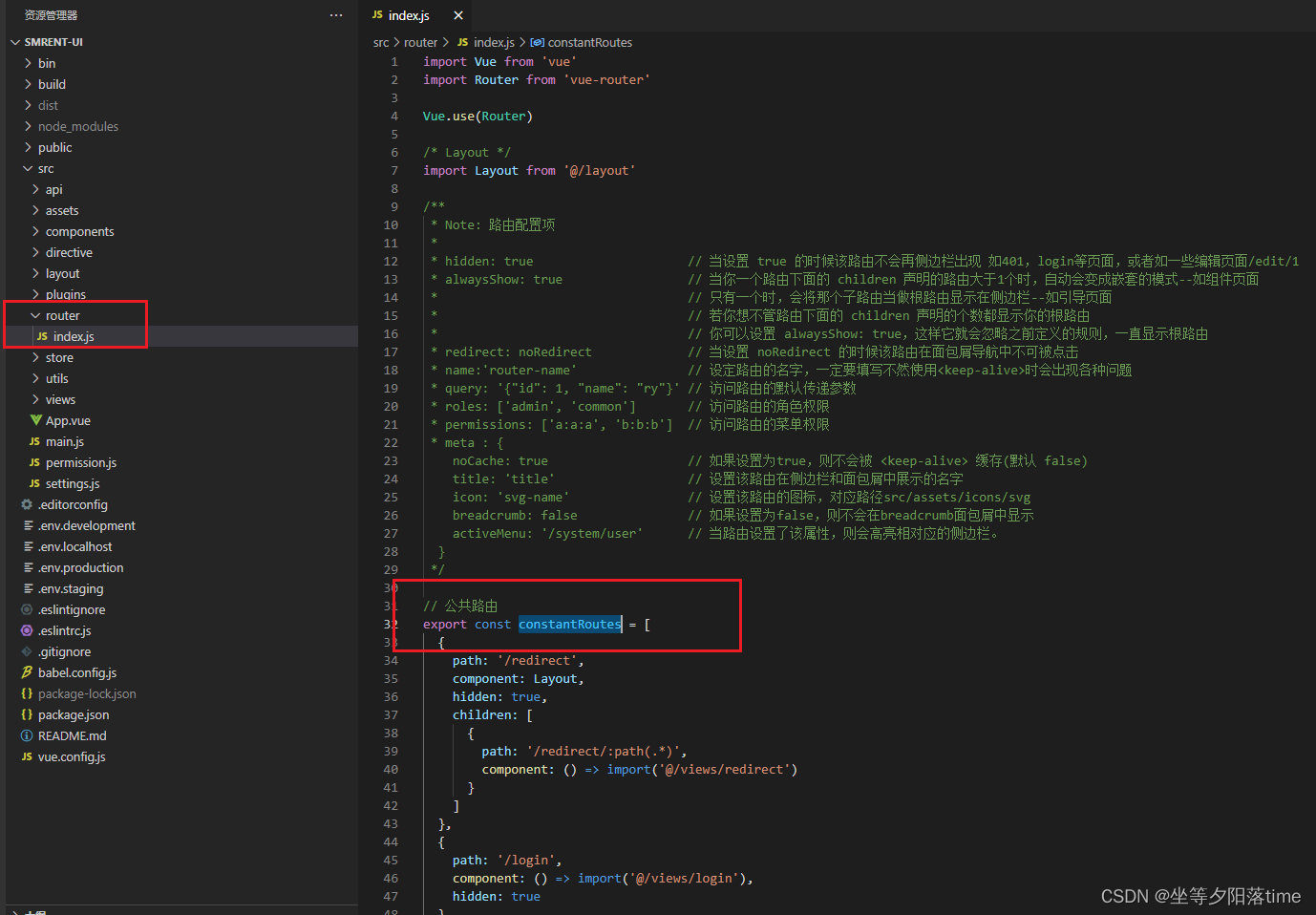Click the ESLint icon beside .eslintrc.js
This screenshot has width=1316, height=915.
pyautogui.click(x=27, y=630)
